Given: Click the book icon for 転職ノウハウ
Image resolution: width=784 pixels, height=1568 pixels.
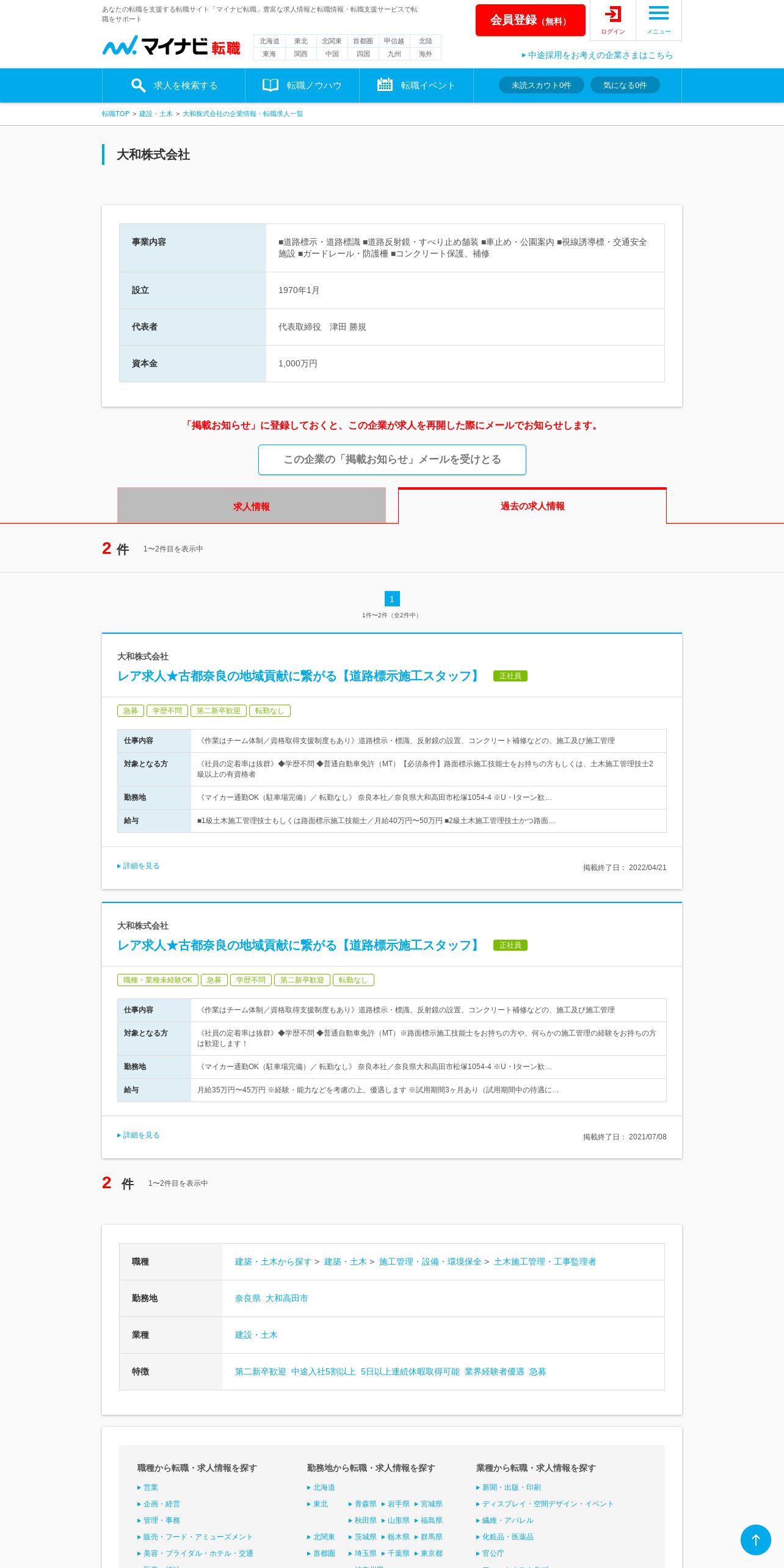Looking at the screenshot, I should click(270, 85).
